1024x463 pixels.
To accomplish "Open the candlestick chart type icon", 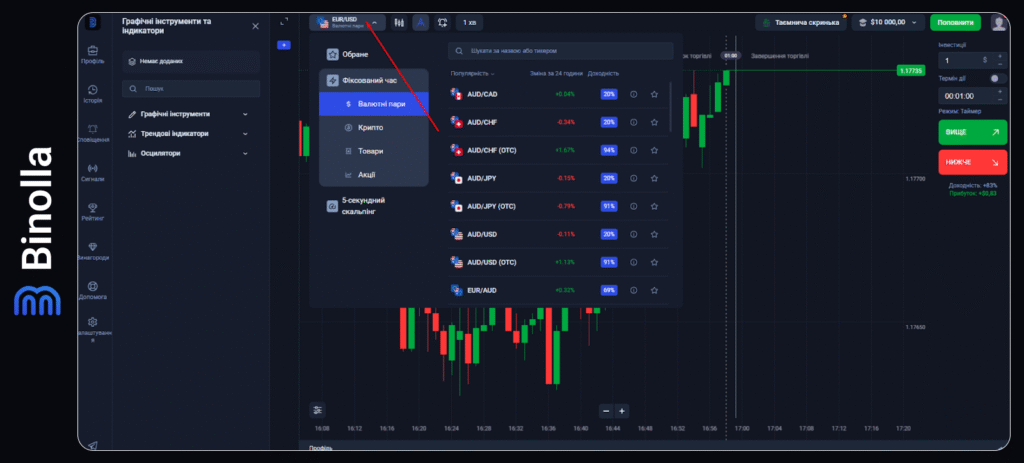I will (399, 22).
